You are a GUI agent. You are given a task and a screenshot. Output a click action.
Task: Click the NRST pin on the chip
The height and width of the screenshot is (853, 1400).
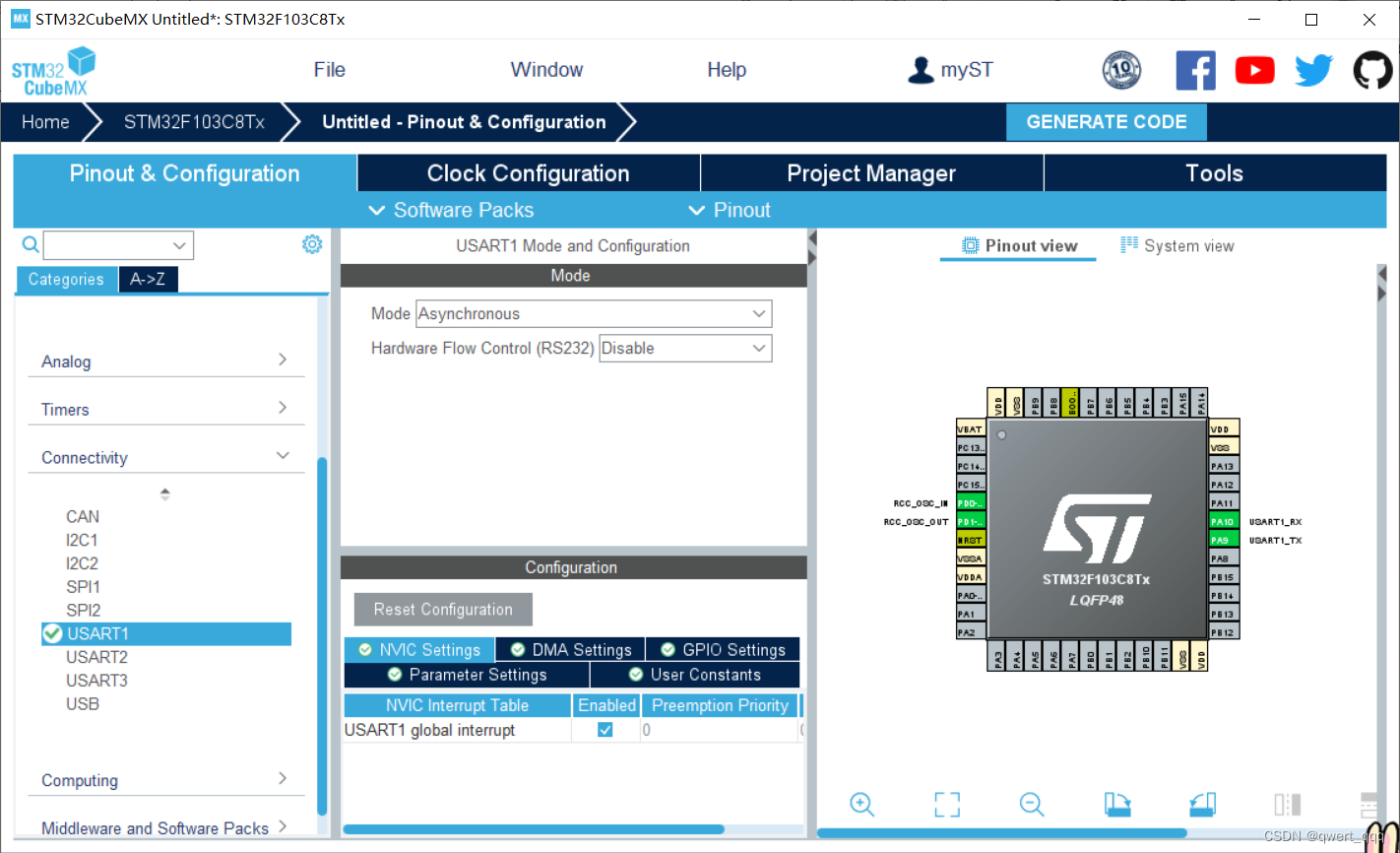click(x=971, y=540)
